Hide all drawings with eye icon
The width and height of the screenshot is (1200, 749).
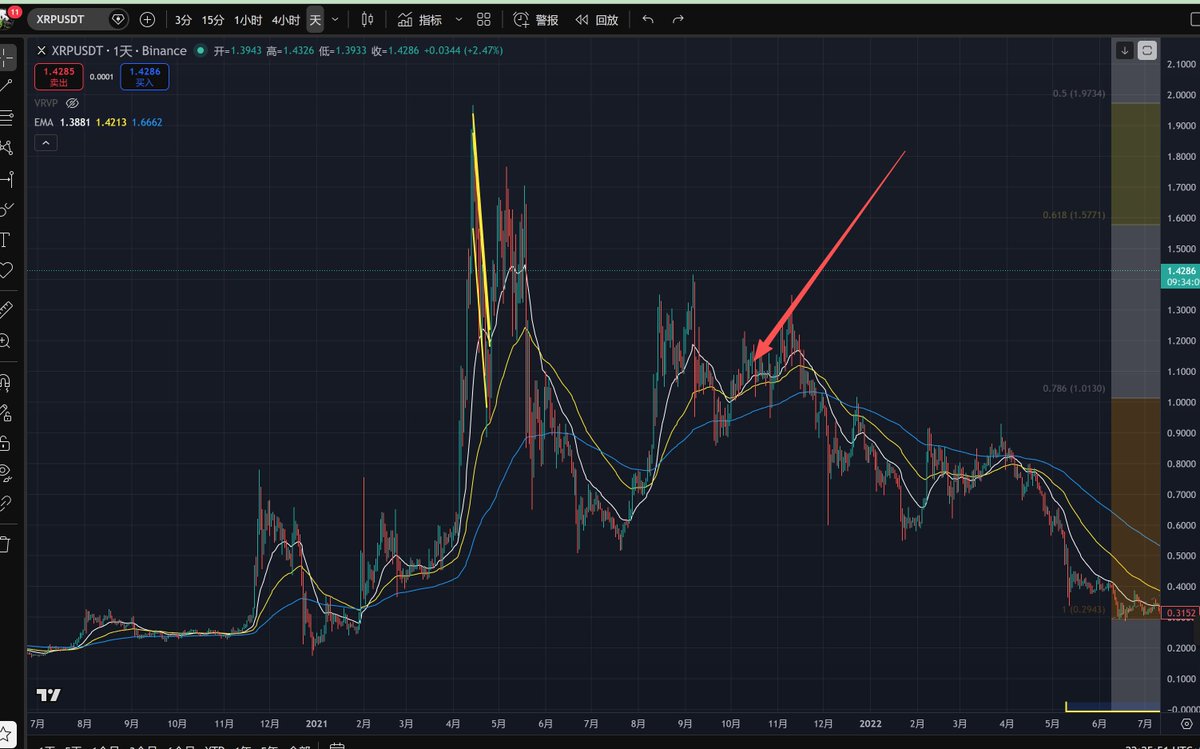(6, 472)
